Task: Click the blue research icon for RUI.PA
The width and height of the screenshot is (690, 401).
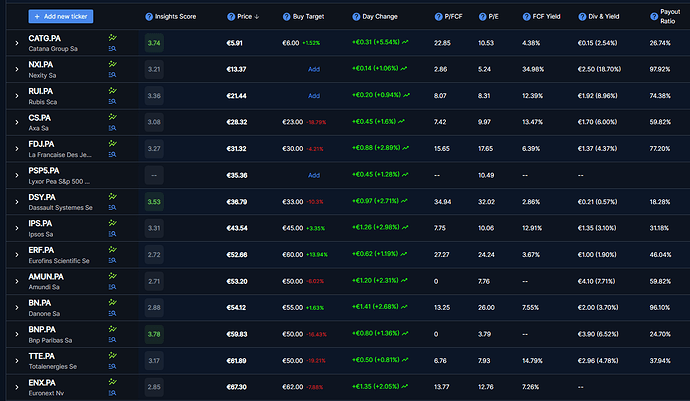Action: click(112, 102)
